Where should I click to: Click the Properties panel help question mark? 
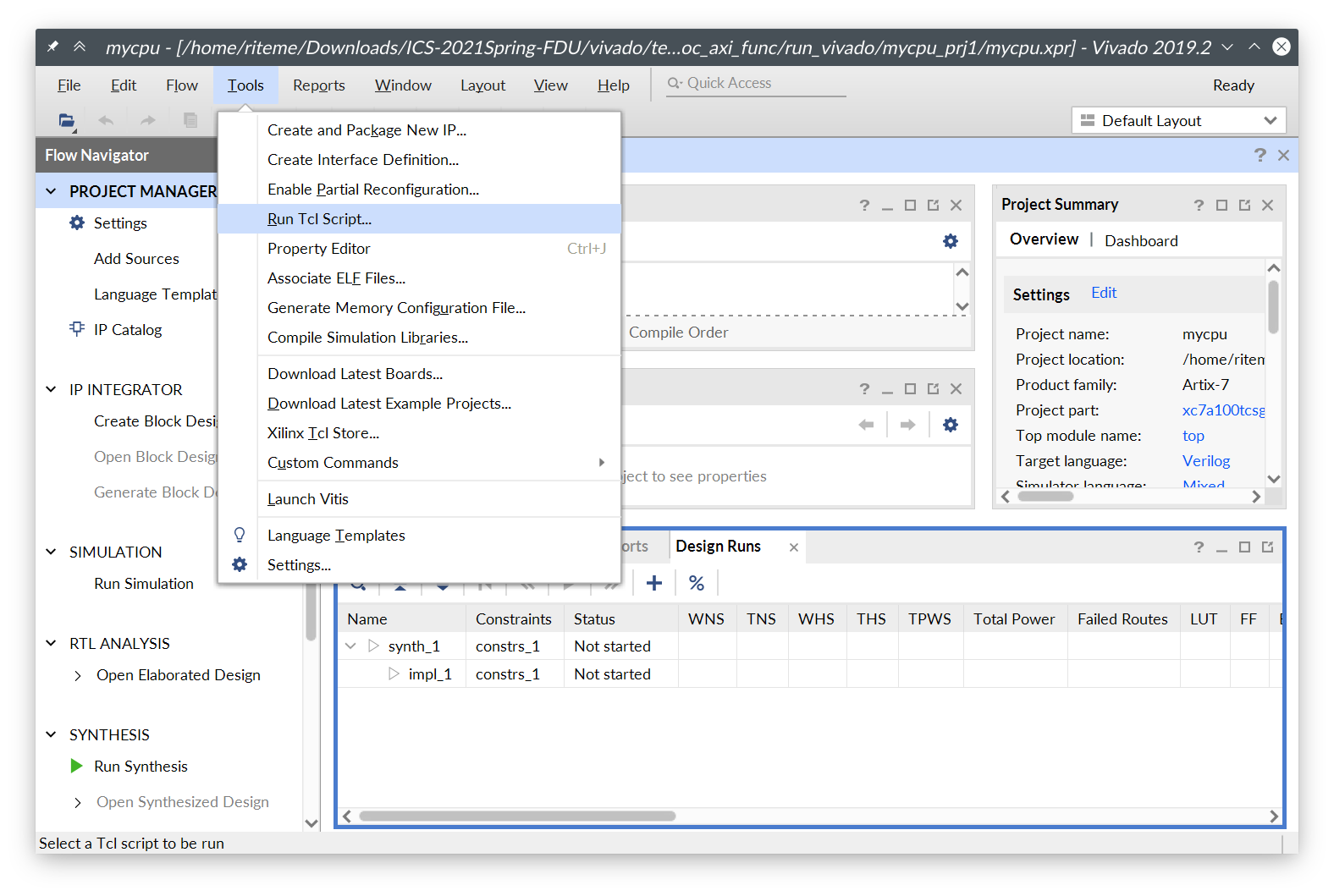(x=864, y=388)
